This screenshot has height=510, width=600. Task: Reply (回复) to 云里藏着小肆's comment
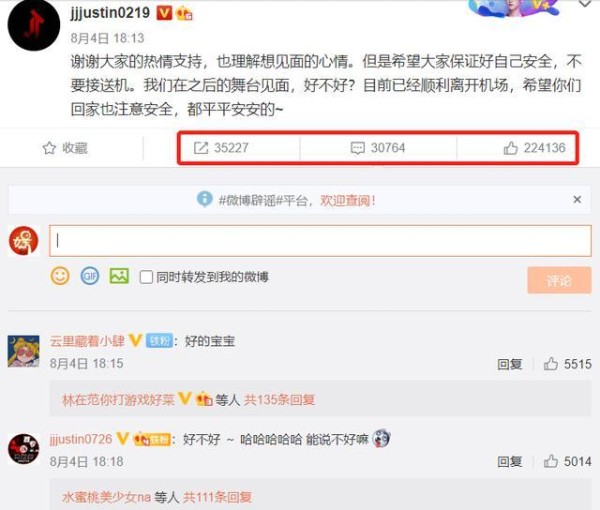pos(509,364)
